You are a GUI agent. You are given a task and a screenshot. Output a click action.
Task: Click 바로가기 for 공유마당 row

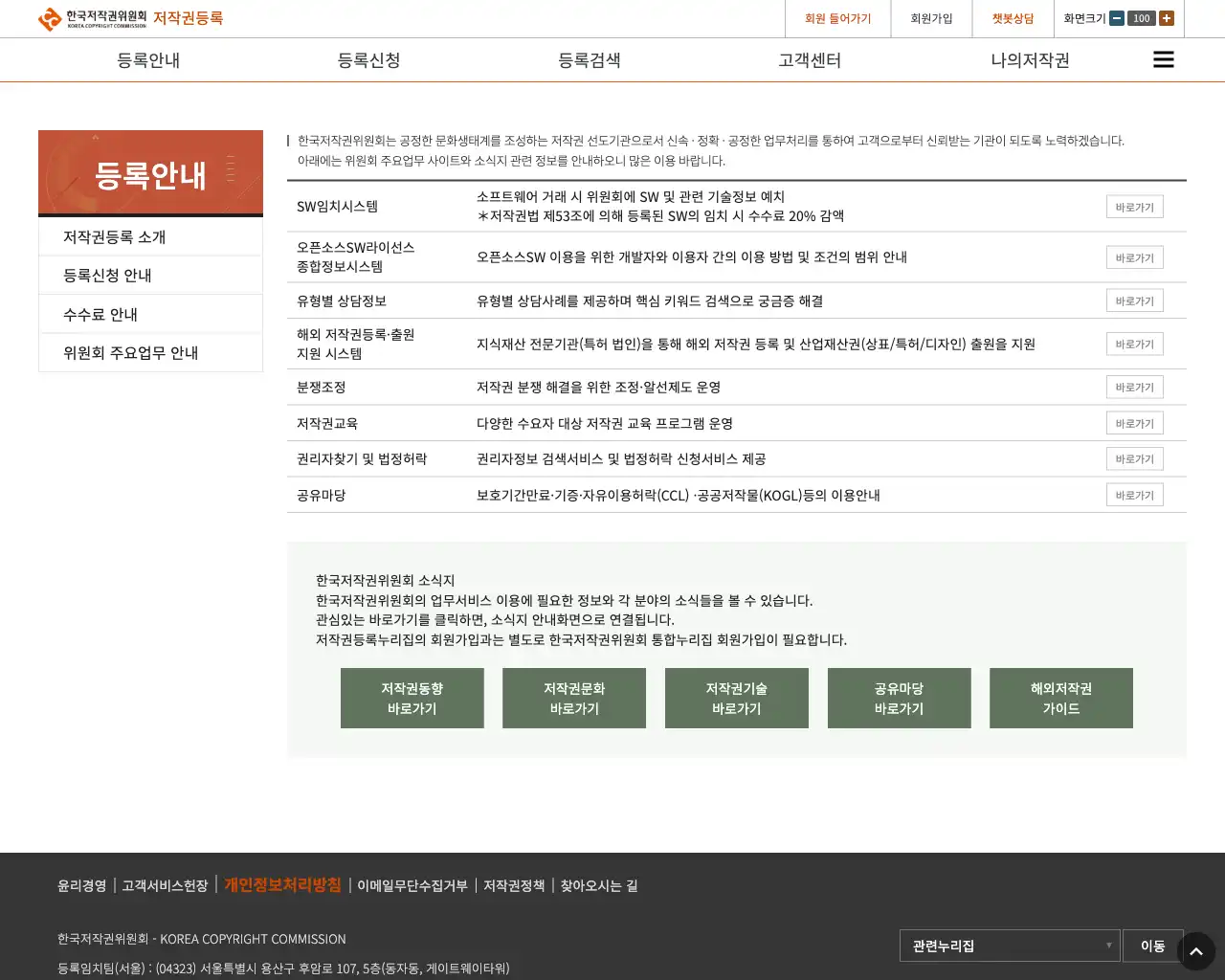tap(1134, 495)
